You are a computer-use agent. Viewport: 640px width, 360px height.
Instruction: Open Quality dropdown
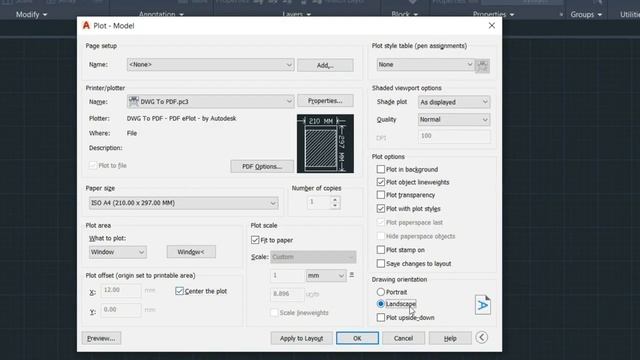click(454, 120)
